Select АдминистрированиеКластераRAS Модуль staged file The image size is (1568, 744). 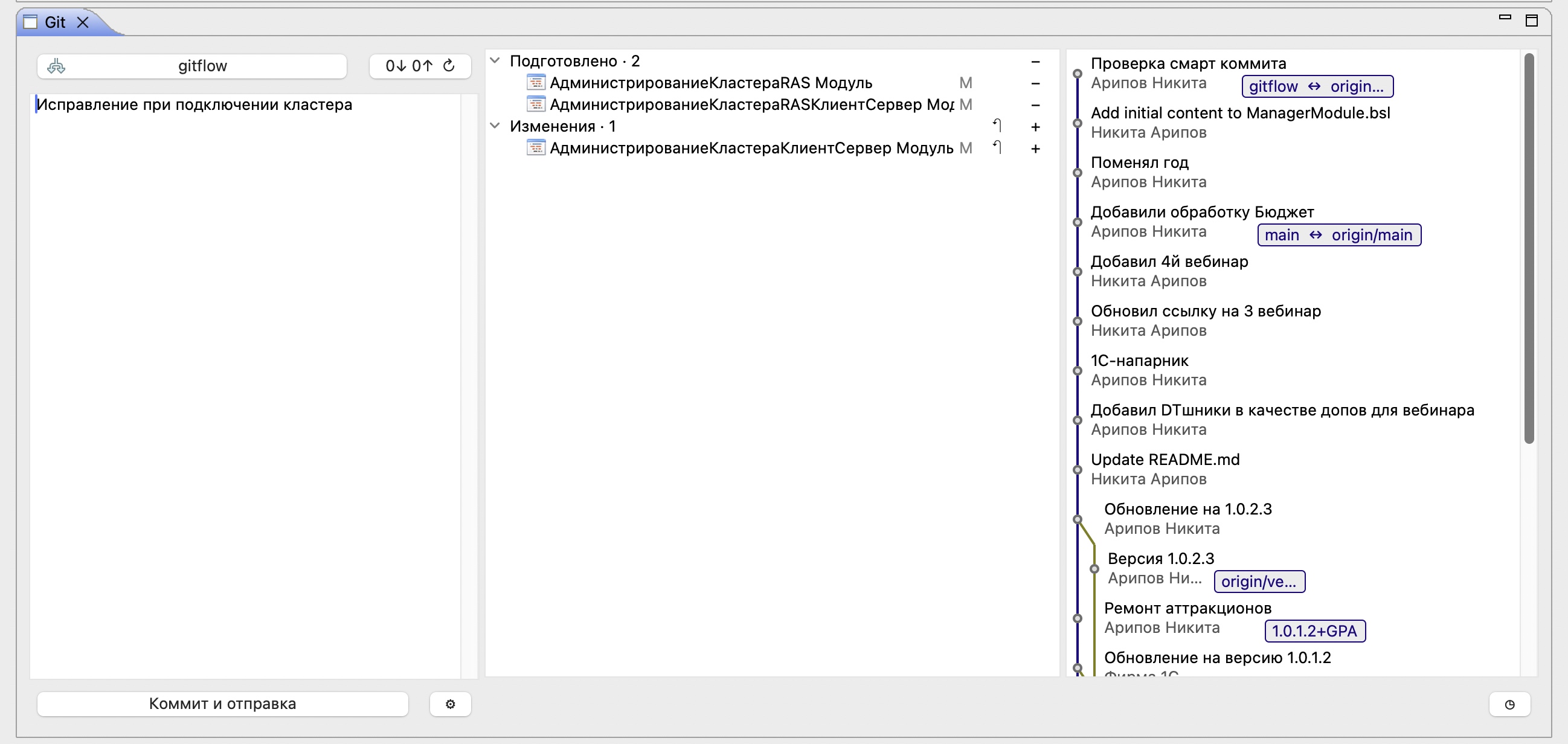click(710, 83)
